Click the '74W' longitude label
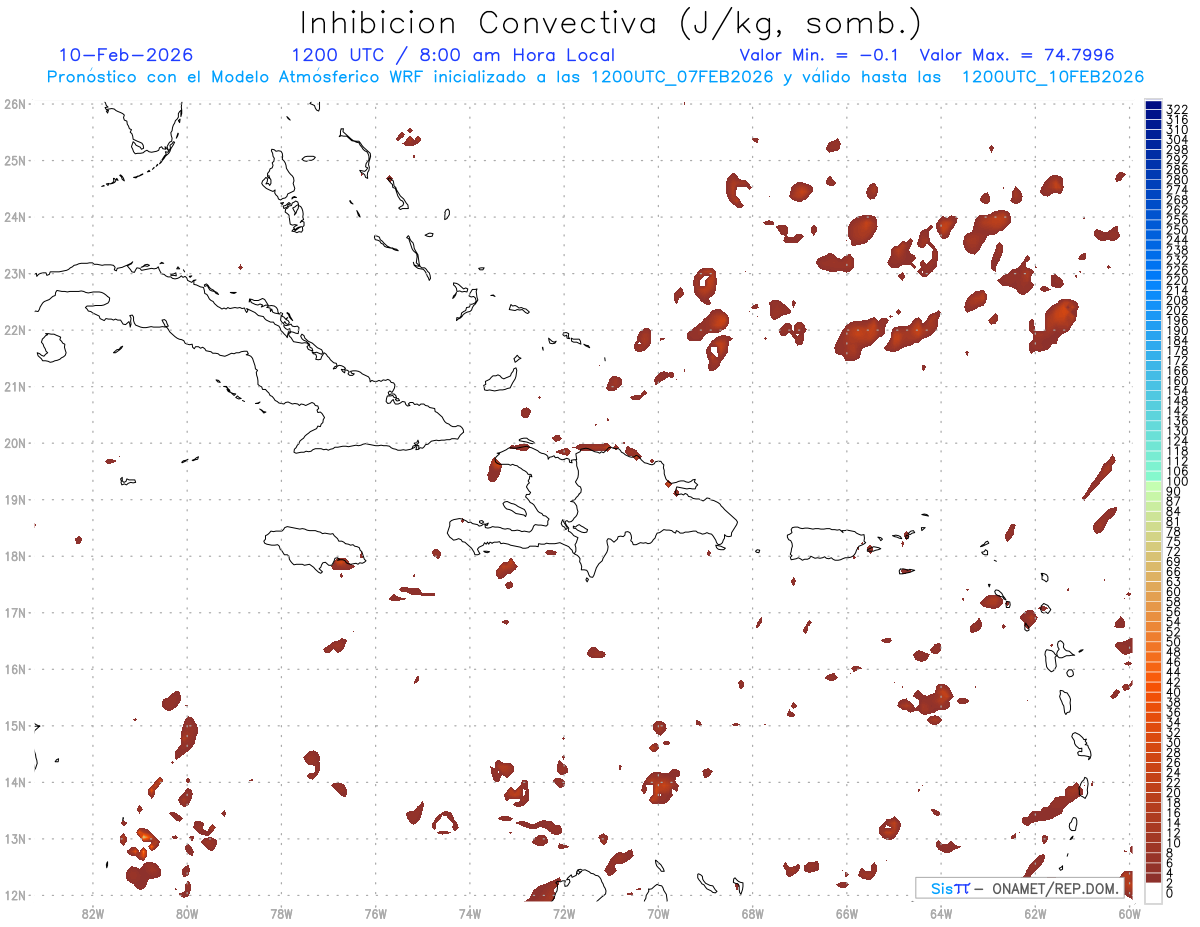The image size is (1200, 927). click(x=470, y=912)
